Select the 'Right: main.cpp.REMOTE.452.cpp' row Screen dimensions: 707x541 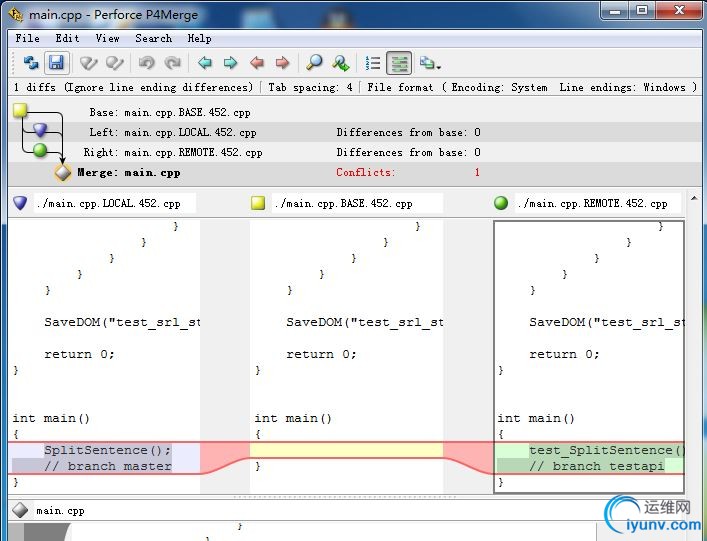[353, 152]
